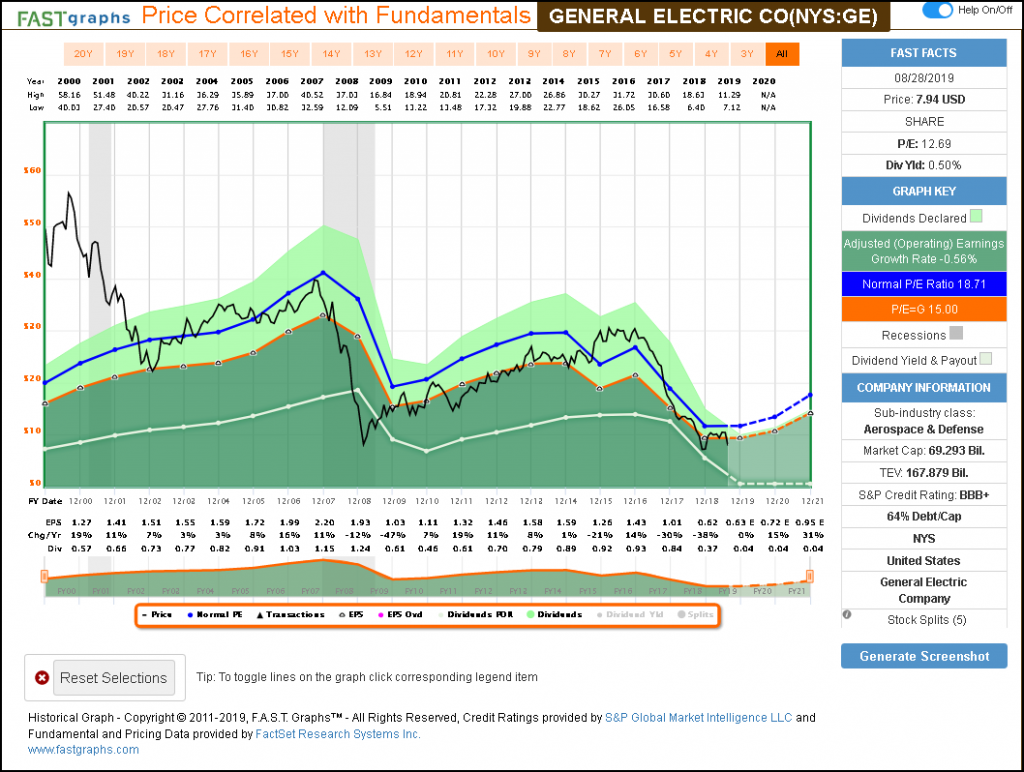Show Transactions markers via legend
This screenshot has width=1024, height=772.
(x=292, y=614)
